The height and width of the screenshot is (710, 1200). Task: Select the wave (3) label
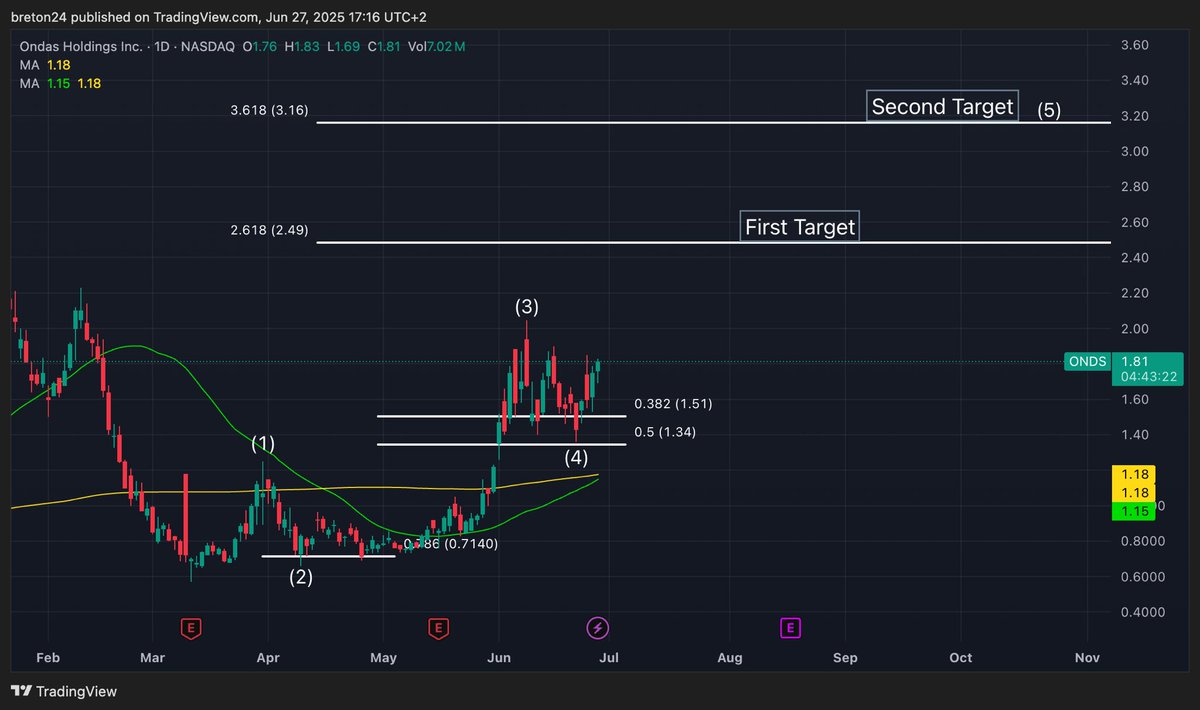click(x=527, y=307)
